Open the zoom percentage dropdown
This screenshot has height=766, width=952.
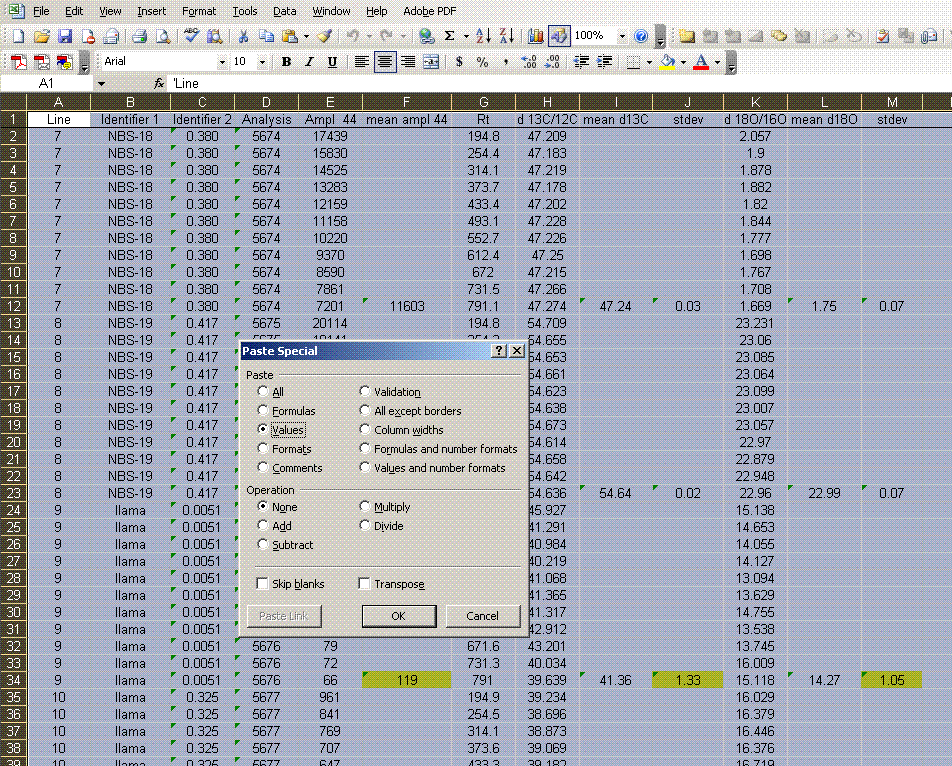click(x=622, y=36)
